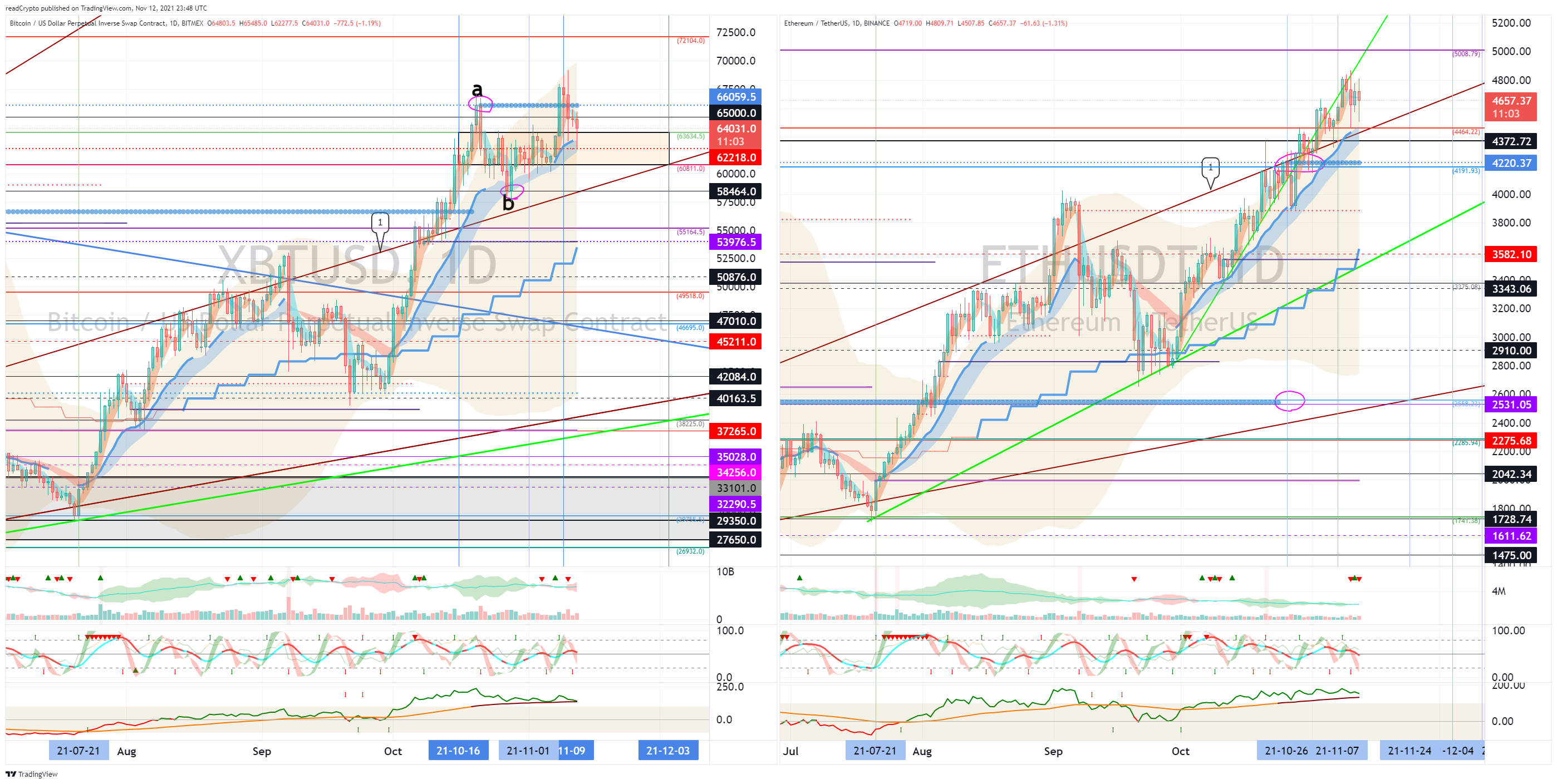Select the 42084.0 price label
The height and width of the screenshot is (784, 1557).
(735, 376)
